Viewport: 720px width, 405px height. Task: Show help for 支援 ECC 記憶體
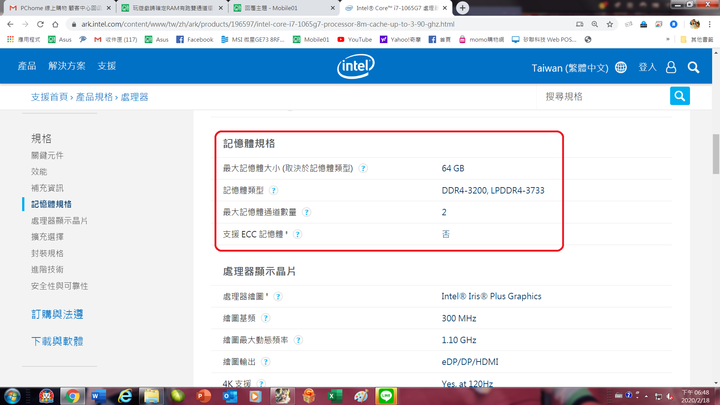click(x=298, y=234)
